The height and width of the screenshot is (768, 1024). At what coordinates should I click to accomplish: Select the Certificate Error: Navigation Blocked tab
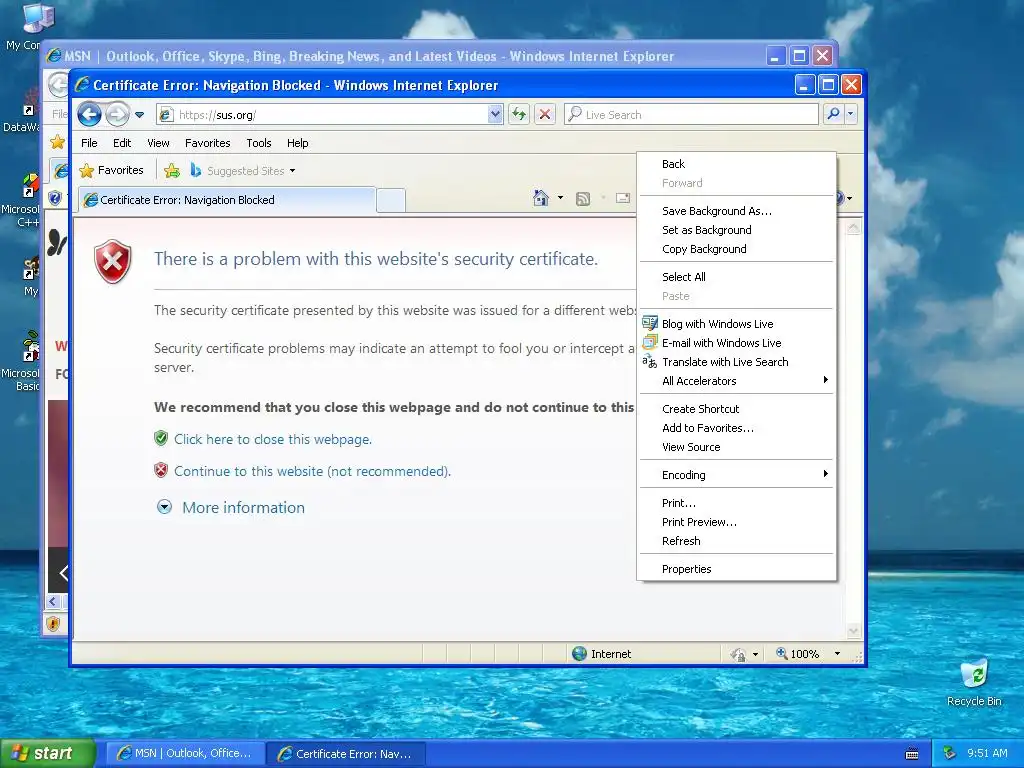[x=227, y=200]
